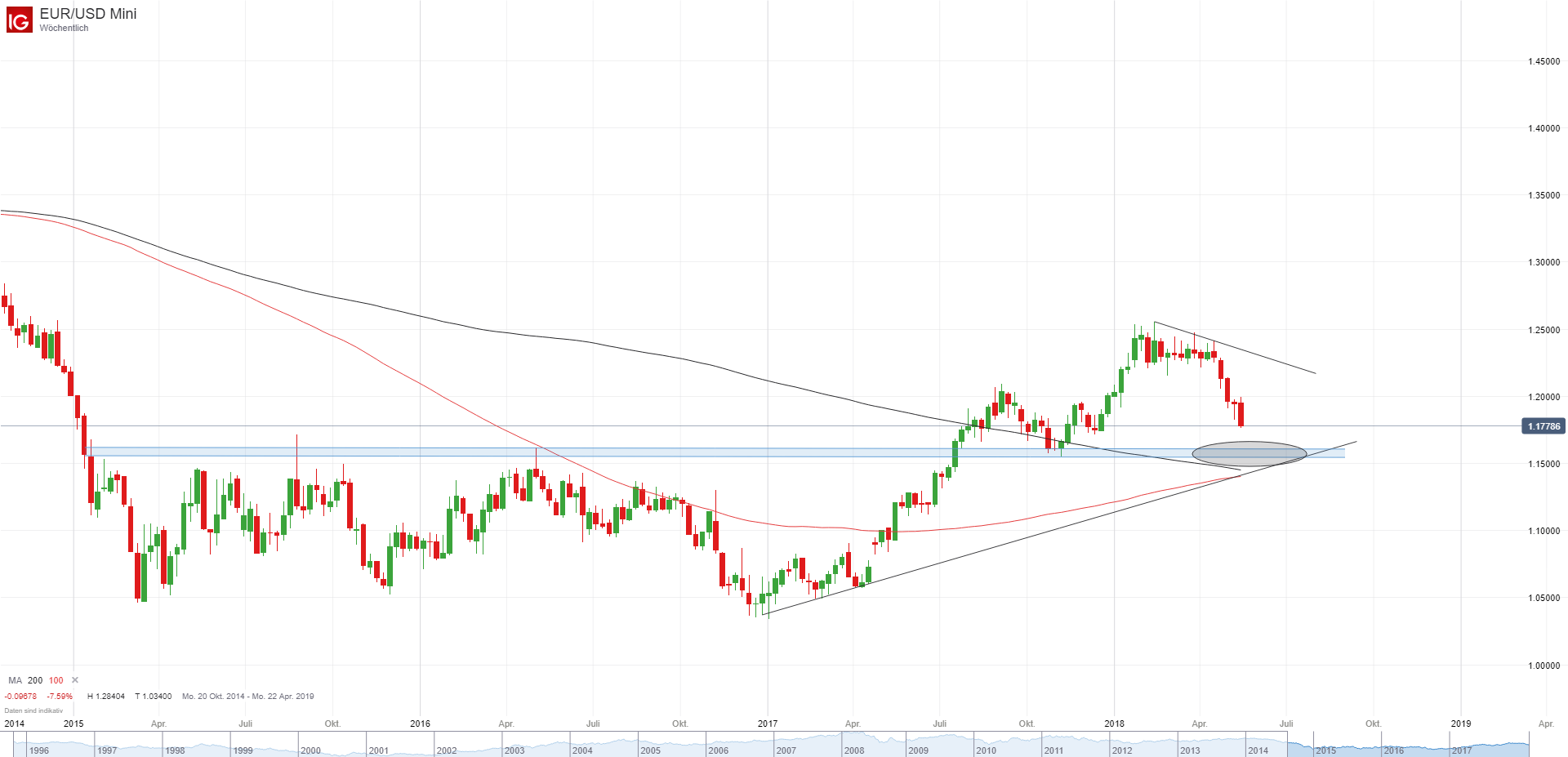Click the 1.00000 price axis label

tap(1543, 666)
